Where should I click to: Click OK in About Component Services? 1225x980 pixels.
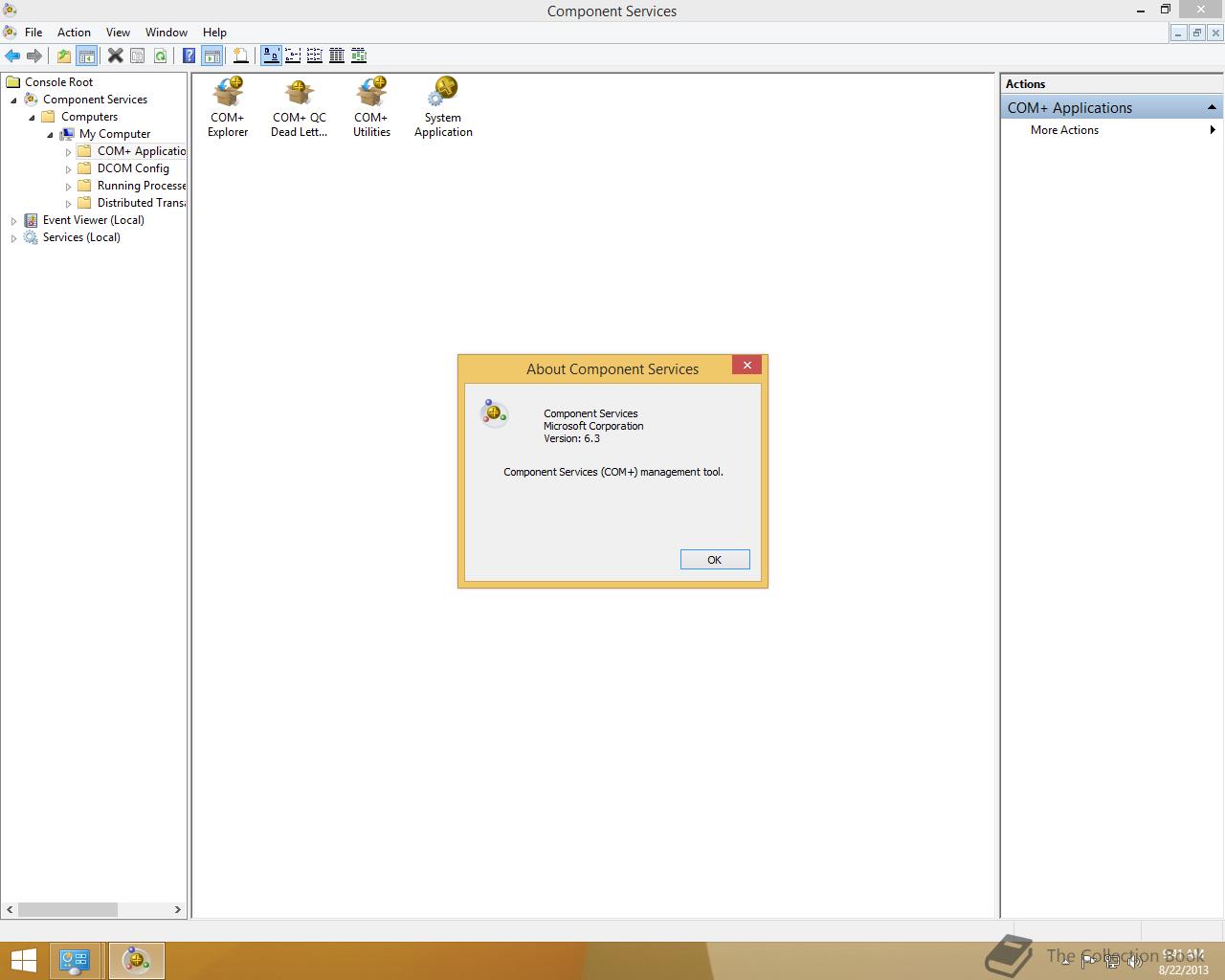(x=715, y=560)
